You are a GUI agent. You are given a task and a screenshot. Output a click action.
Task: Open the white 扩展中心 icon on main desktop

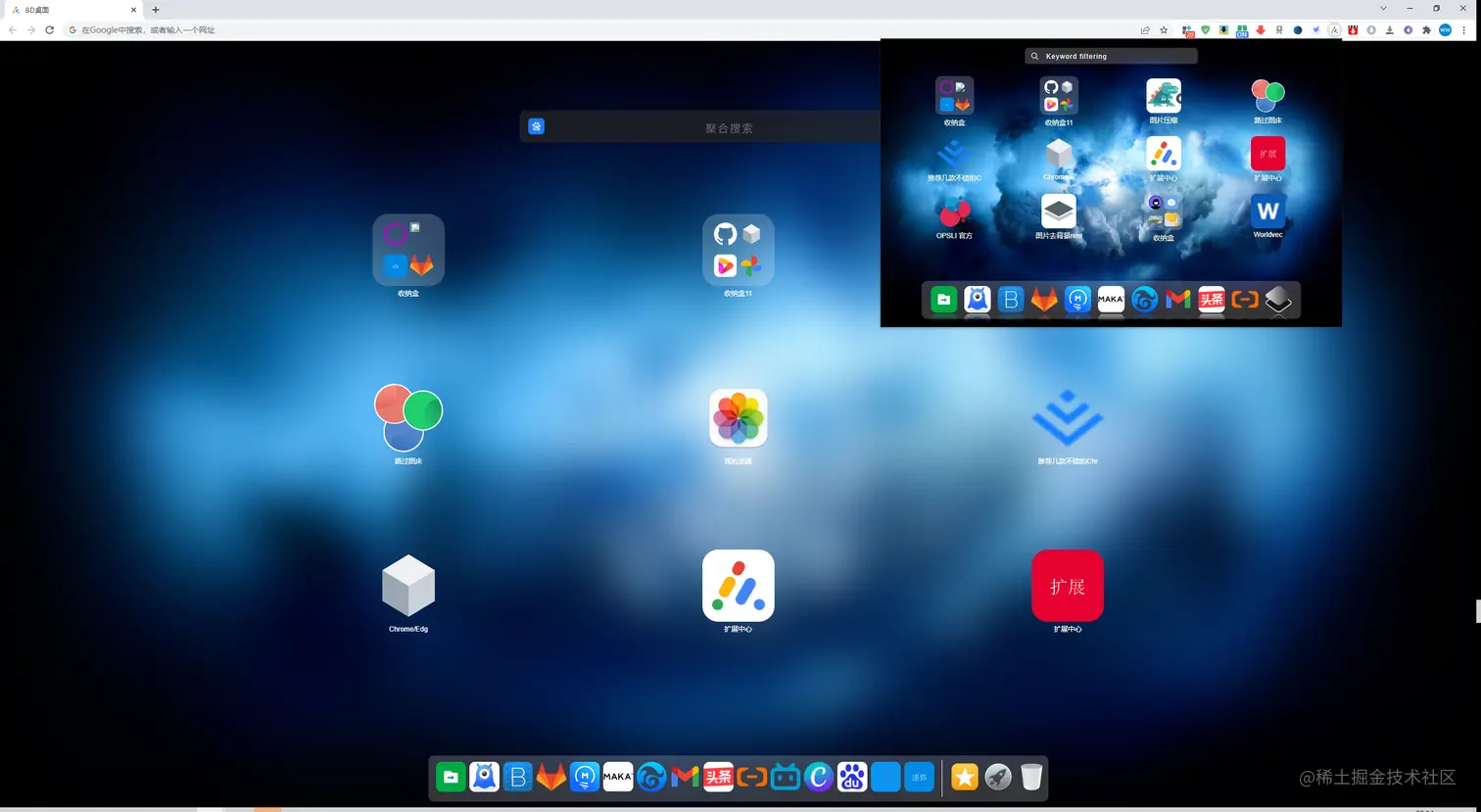738,586
